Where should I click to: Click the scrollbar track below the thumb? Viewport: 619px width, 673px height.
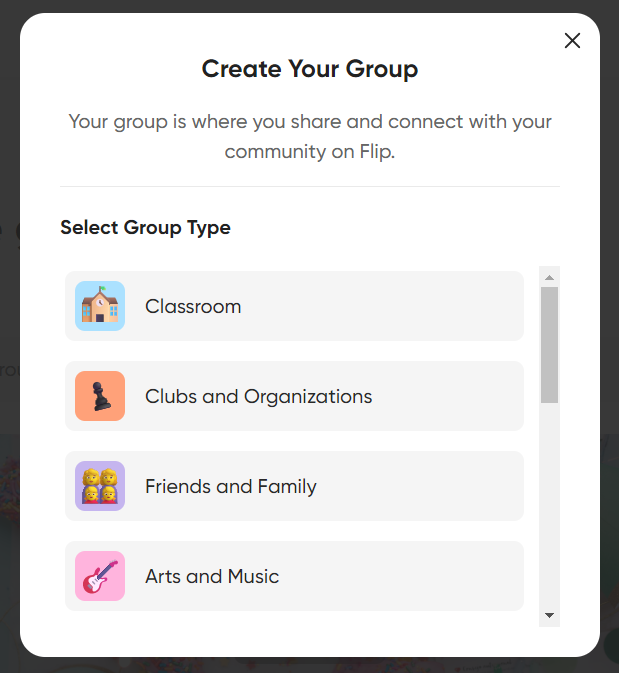point(549,504)
